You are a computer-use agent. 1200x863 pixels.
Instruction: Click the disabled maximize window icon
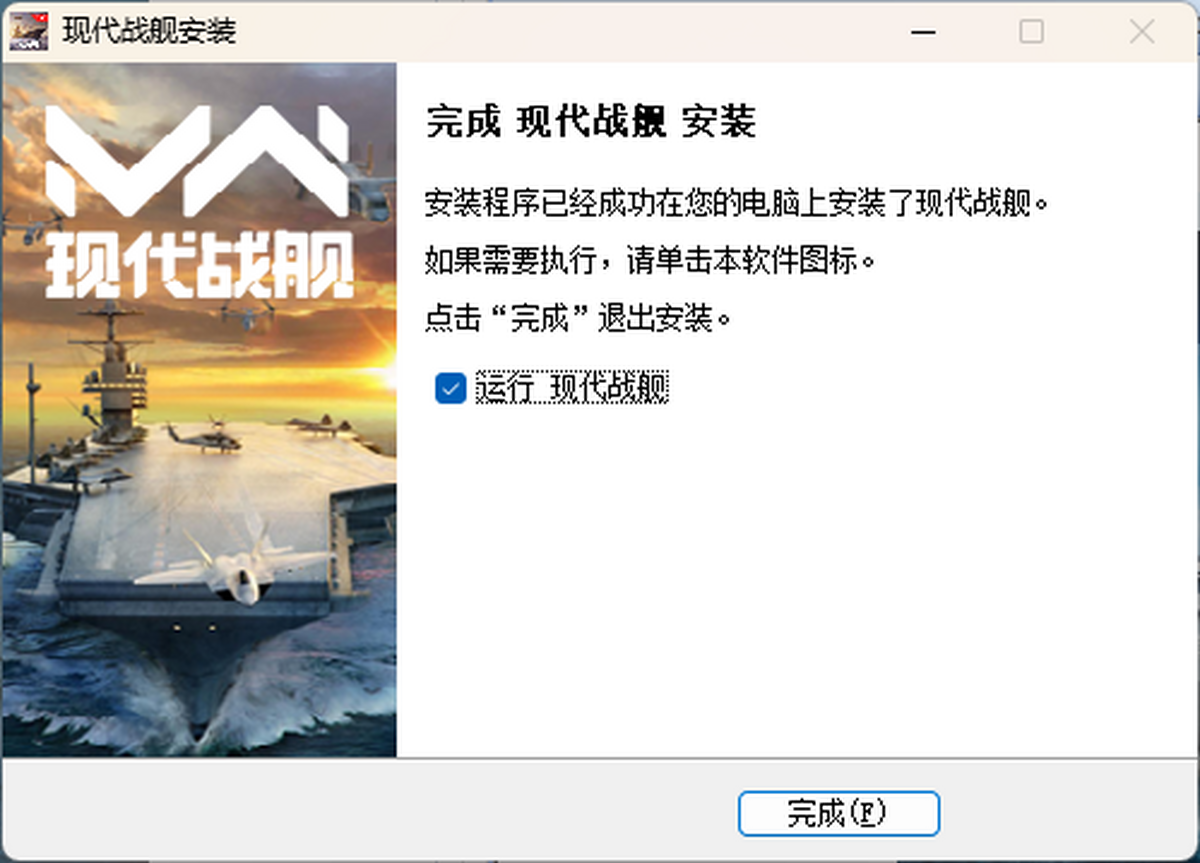[x=1031, y=32]
